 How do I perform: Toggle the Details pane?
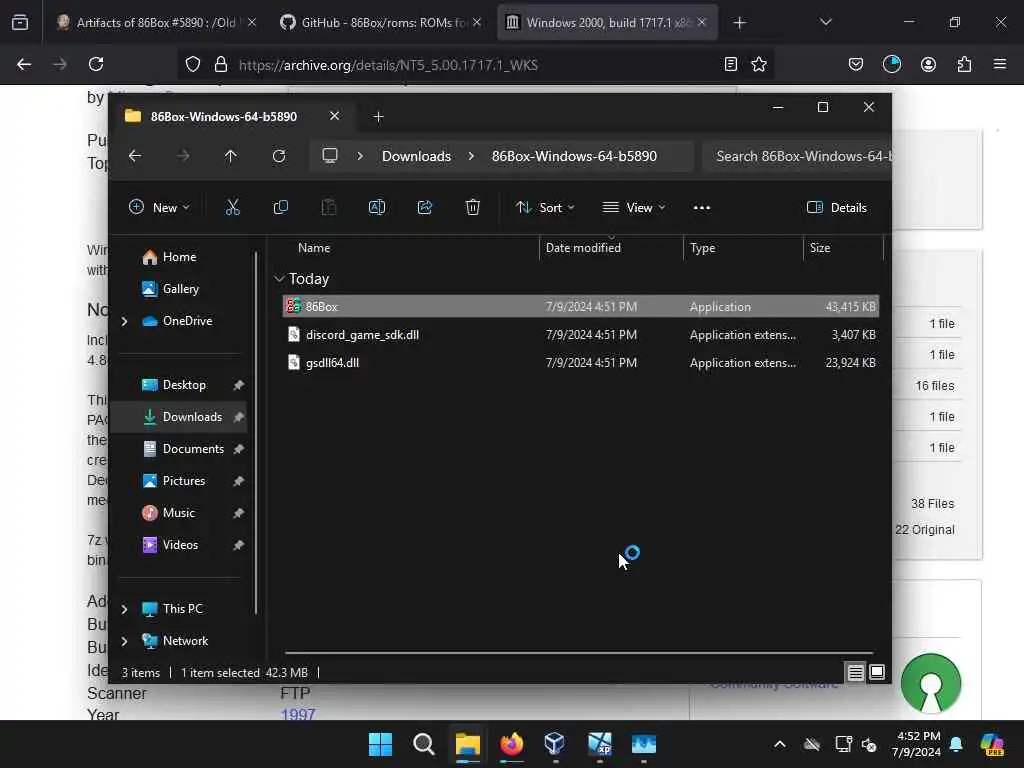(x=837, y=208)
